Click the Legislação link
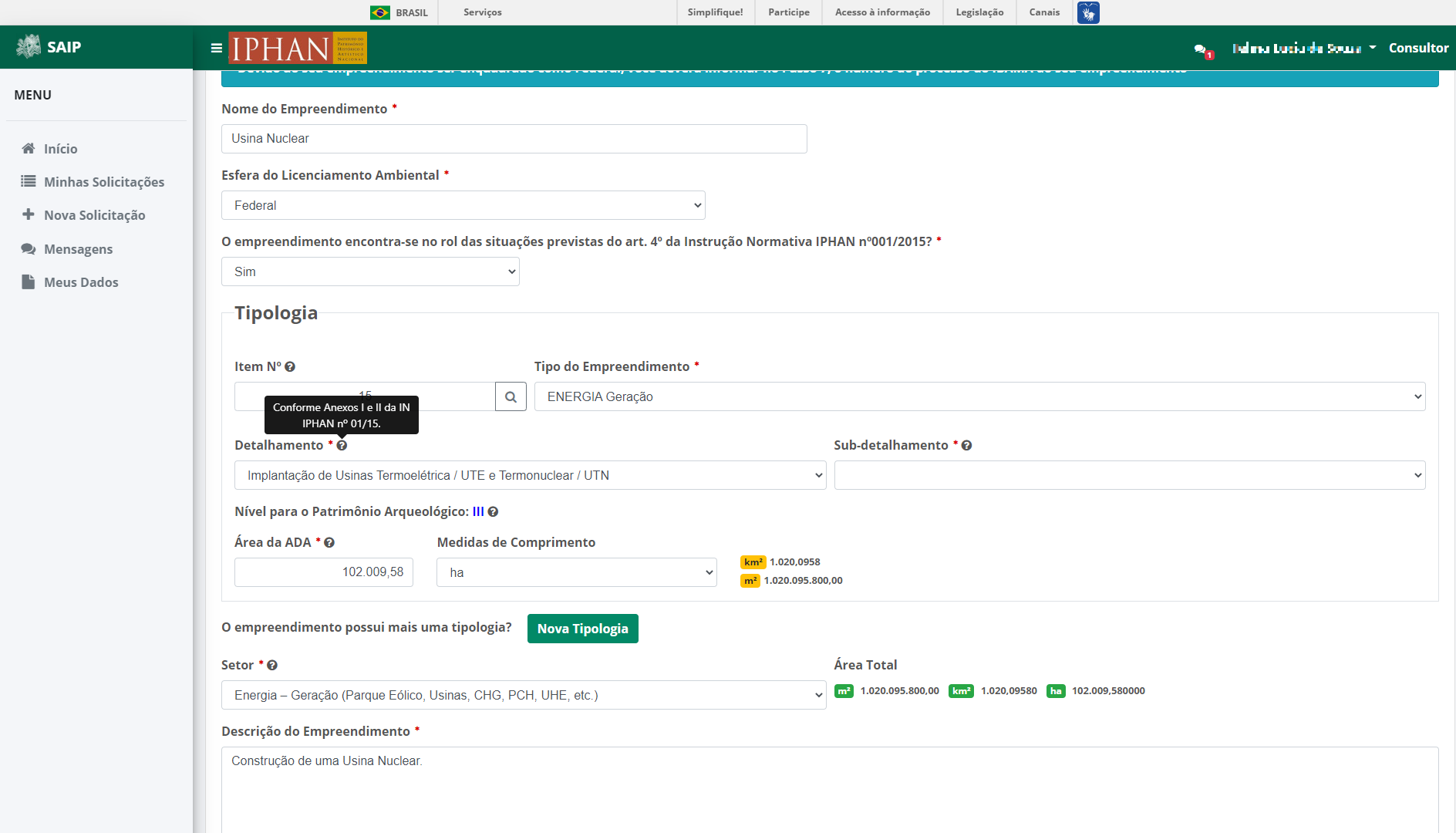This screenshot has height=833, width=1456. [x=979, y=12]
